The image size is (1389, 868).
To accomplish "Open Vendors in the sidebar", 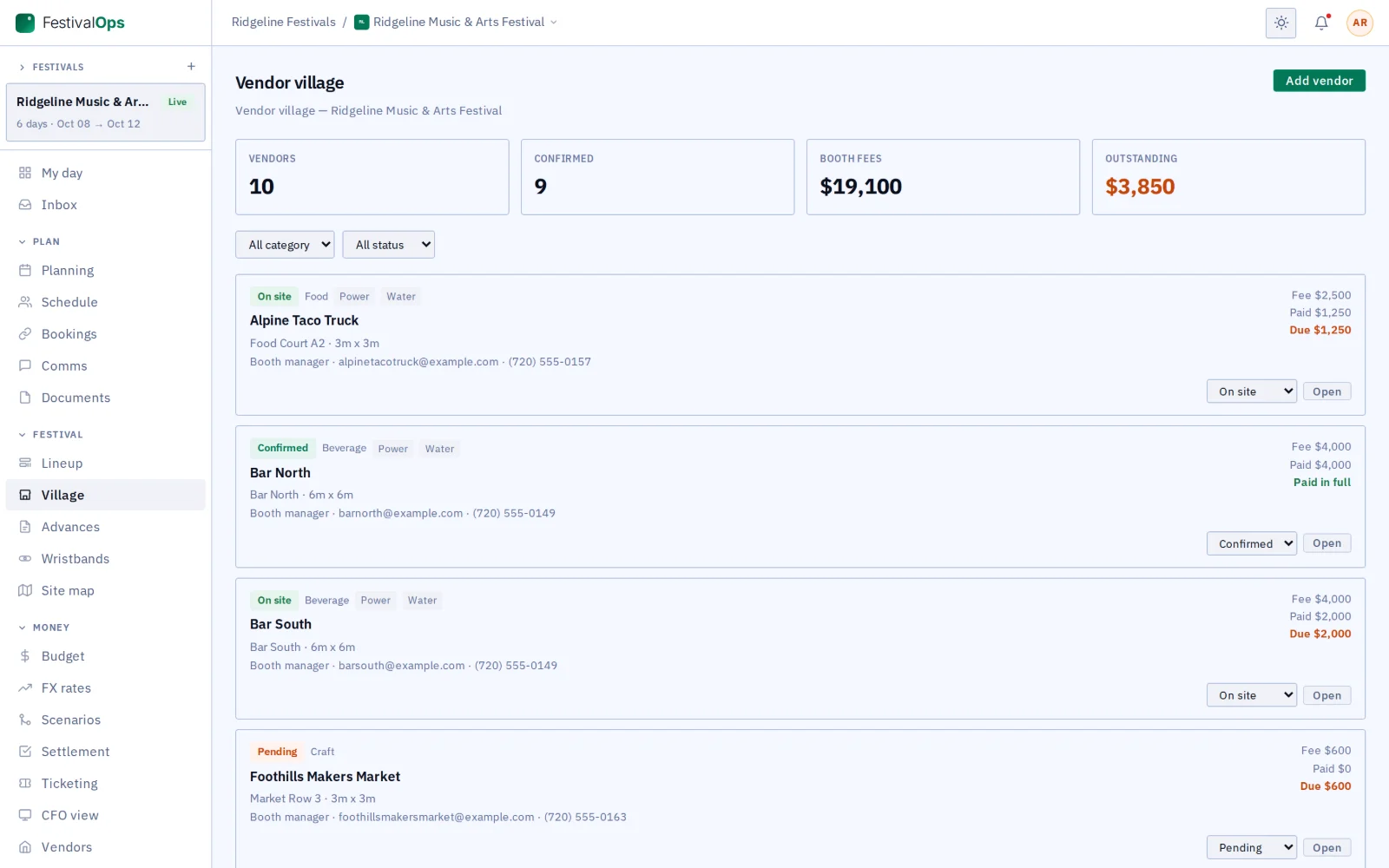I will [x=106, y=847].
